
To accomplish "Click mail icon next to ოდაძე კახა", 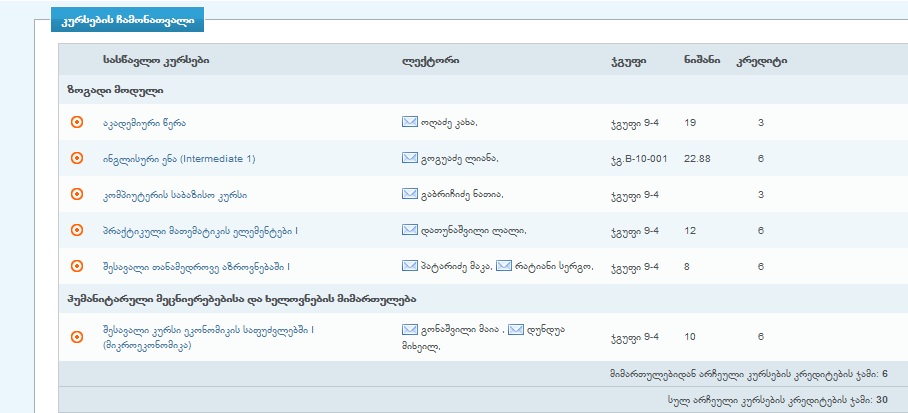I will click(x=409, y=122).
